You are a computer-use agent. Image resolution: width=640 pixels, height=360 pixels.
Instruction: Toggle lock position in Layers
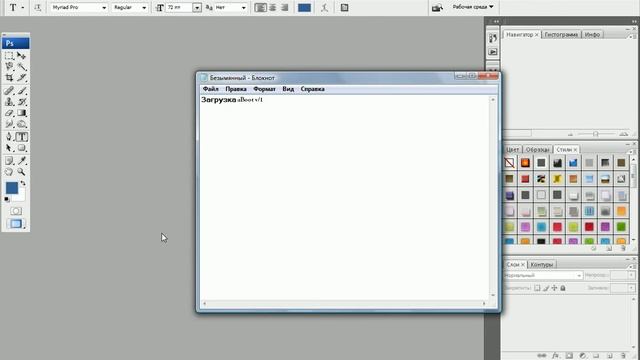click(554, 288)
